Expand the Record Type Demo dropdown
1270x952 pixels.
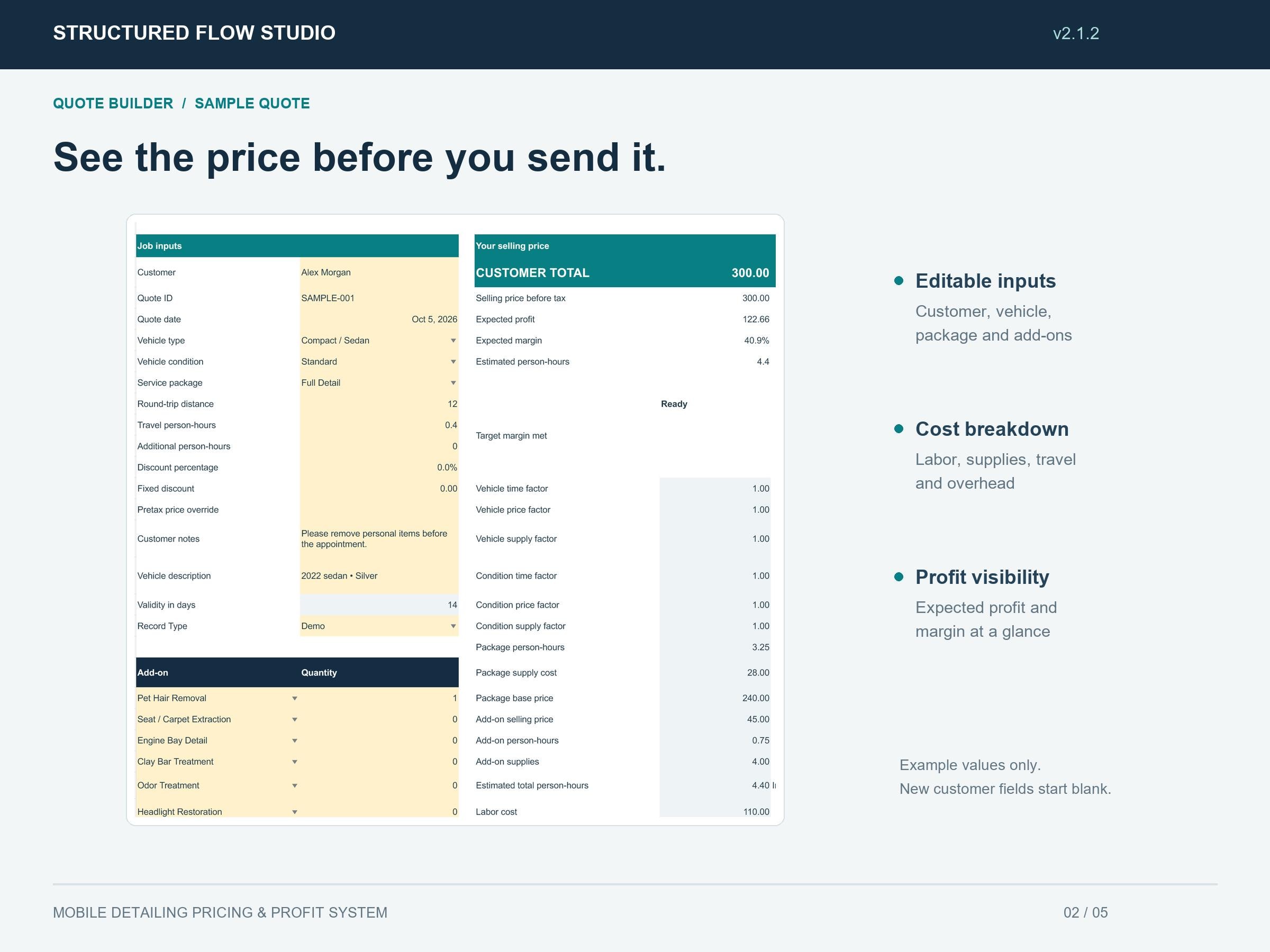click(x=453, y=627)
